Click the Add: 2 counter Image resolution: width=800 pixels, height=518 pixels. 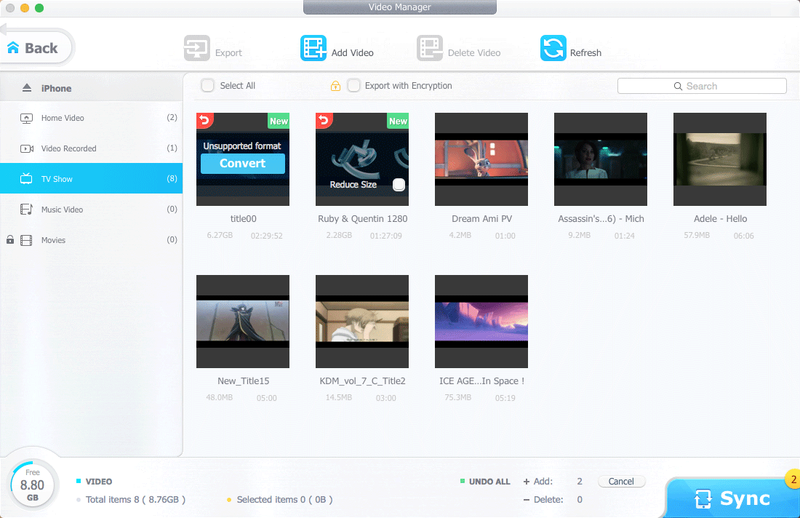[553, 481]
